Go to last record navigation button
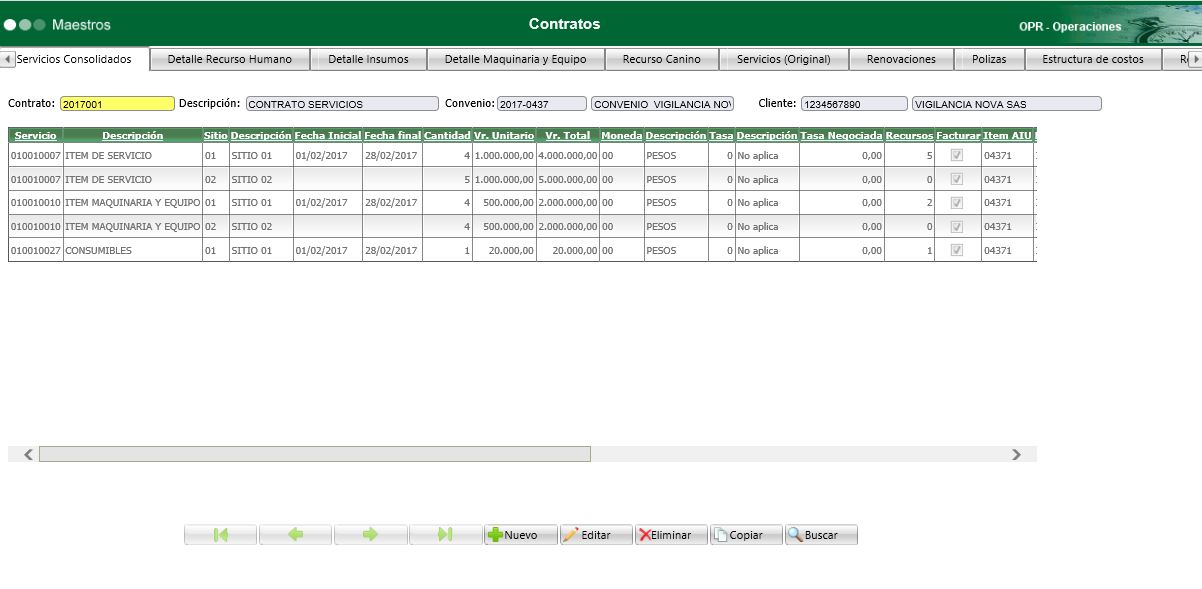The height and width of the screenshot is (589, 1202). [x=446, y=535]
